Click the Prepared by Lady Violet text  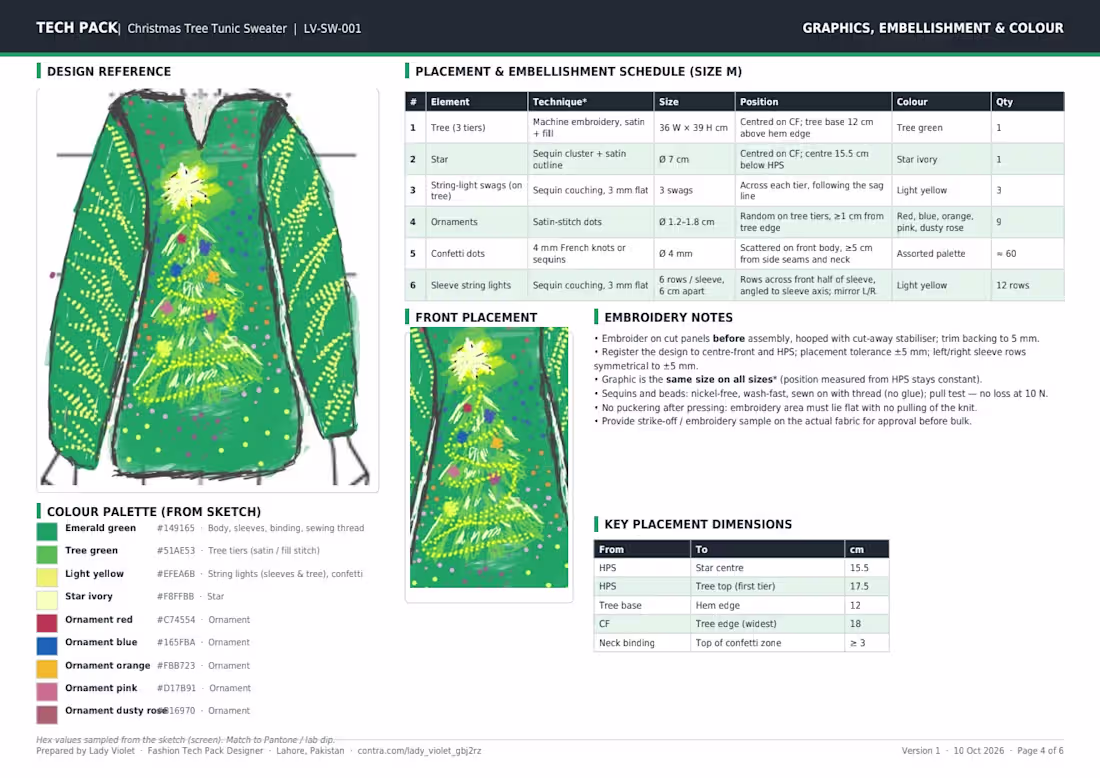[86, 751]
